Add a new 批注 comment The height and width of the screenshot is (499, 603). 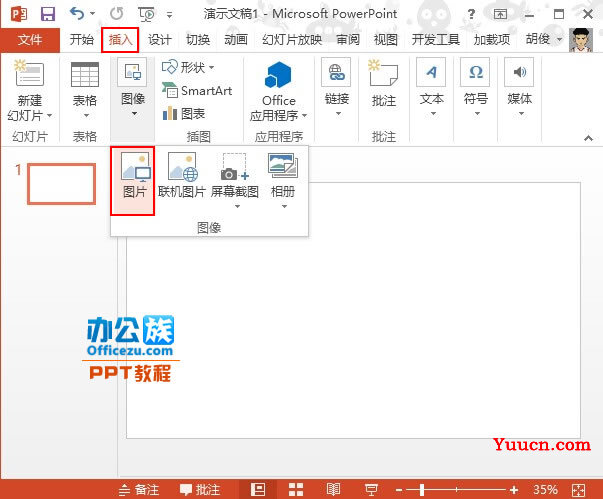pyautogui.click(x=383, y=84)
